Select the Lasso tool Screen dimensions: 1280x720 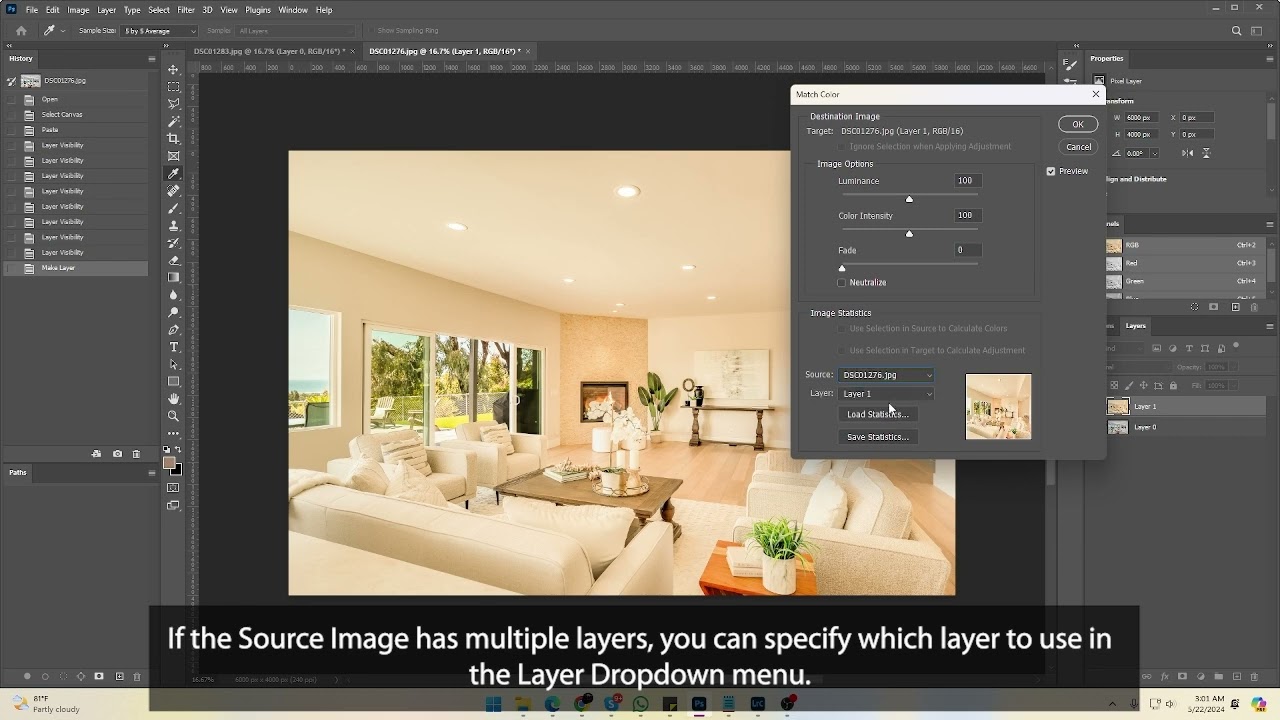pos(174,103)
